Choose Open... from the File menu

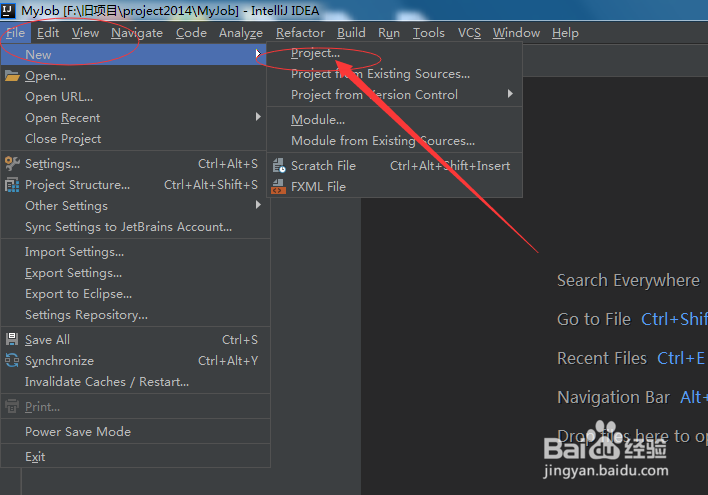click(x=134, y=76)
